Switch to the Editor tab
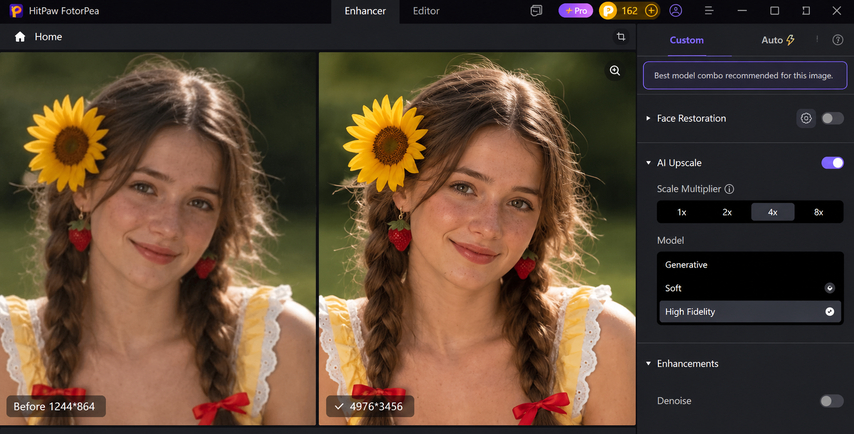Image resolution: width=854 pixels, height=434 pixels. click(x=426, y=11)
